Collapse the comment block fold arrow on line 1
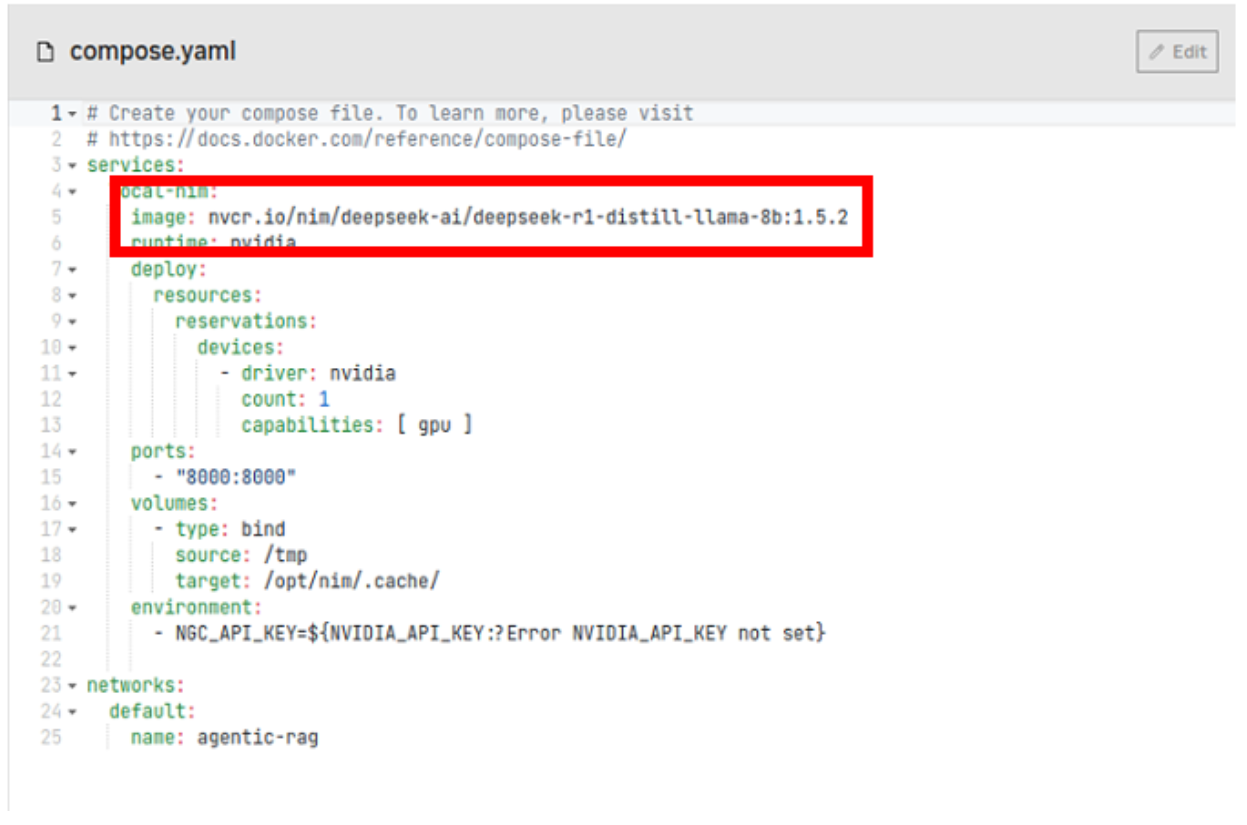Viewport: 1247px width, 825px height. coord(72,114)
